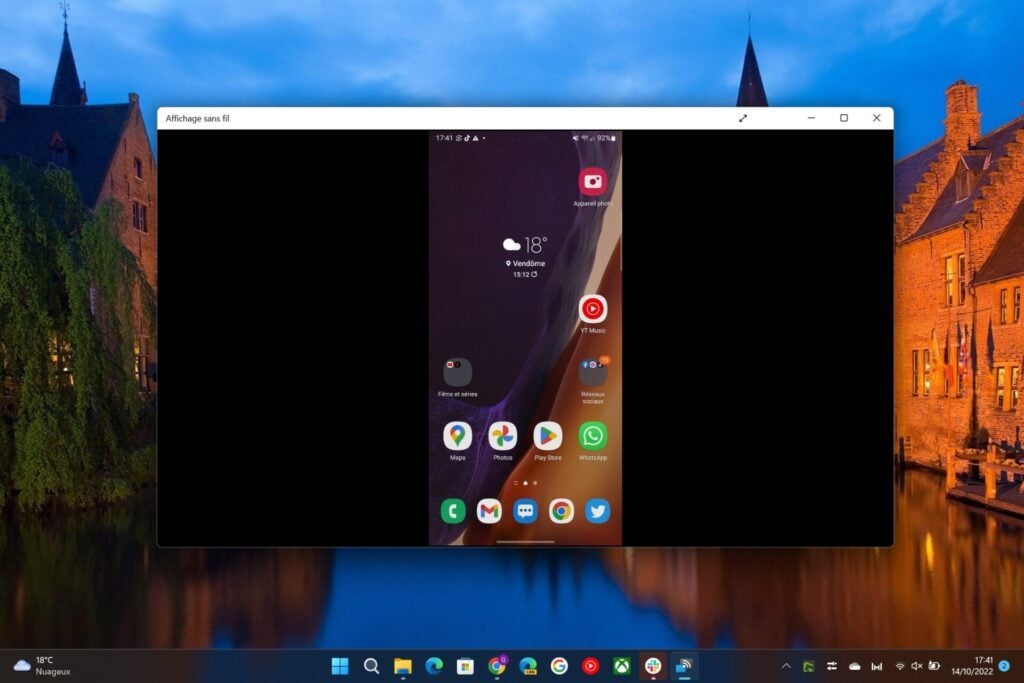Screen dimensions: 1024x683
Task: Maximize the Affichage sans fil window
Action: [x=844, y=118]
